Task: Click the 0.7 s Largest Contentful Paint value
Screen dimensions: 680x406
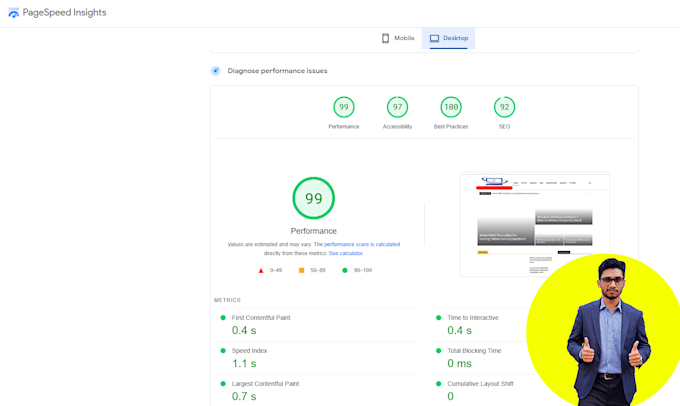Action: (244, 396)
